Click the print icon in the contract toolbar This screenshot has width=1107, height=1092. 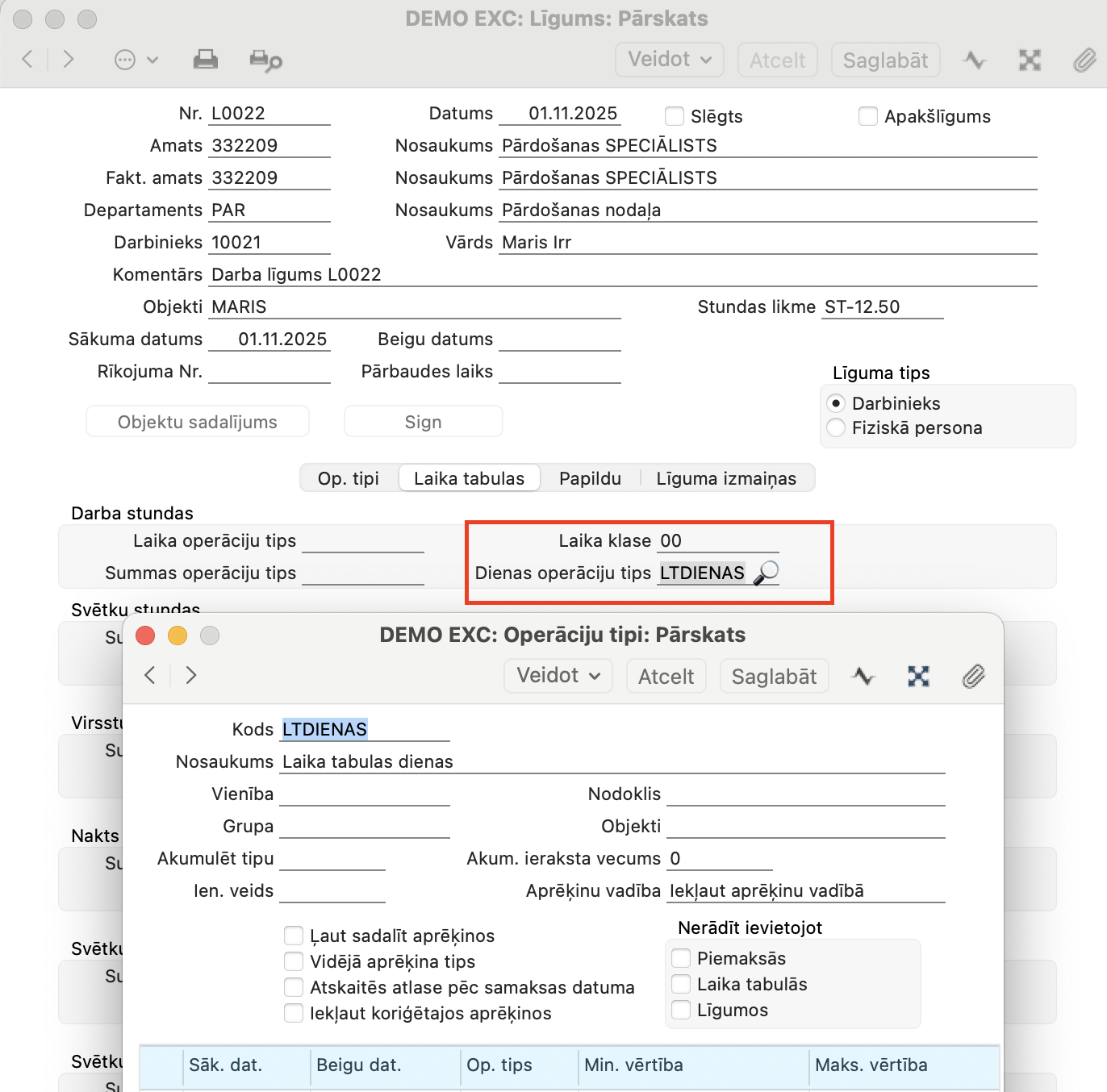(206, 60)
